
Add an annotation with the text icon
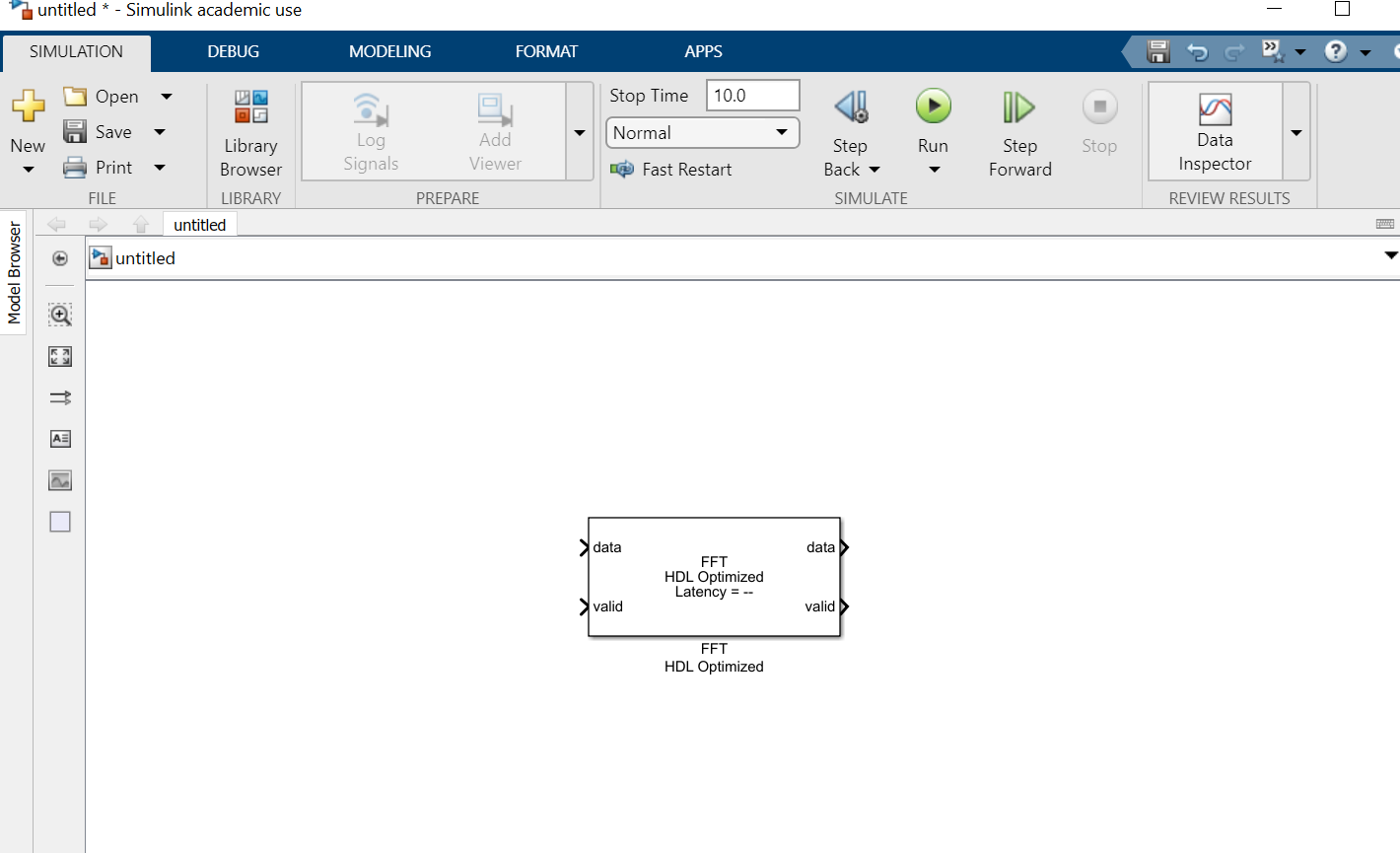tap(60, 439)
